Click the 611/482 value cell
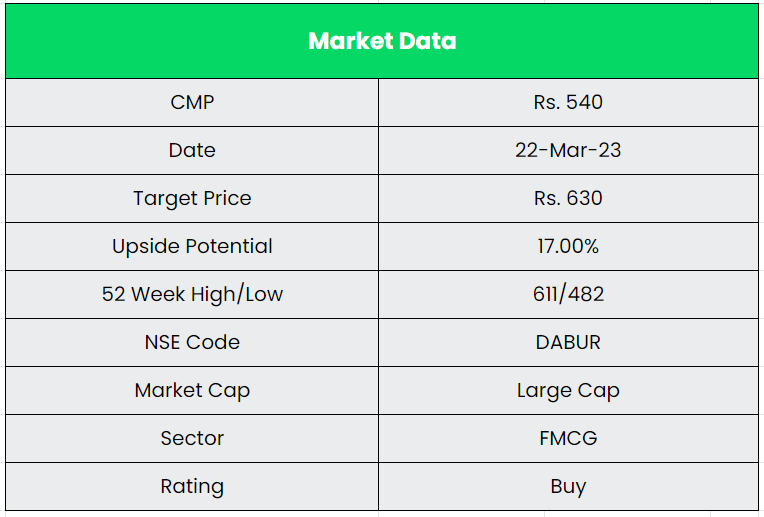The image size is (764, 517). tap(568, 294)
